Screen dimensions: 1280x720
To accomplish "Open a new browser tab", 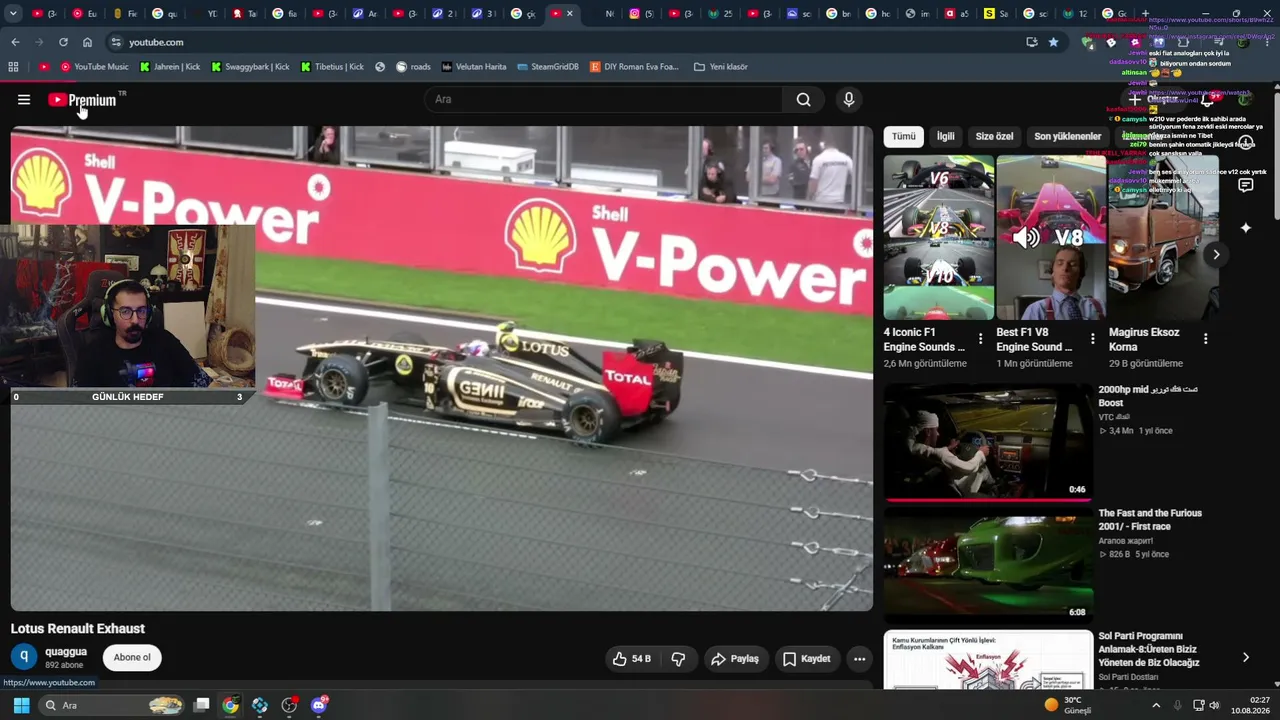I will click(x=1145, y=14).
